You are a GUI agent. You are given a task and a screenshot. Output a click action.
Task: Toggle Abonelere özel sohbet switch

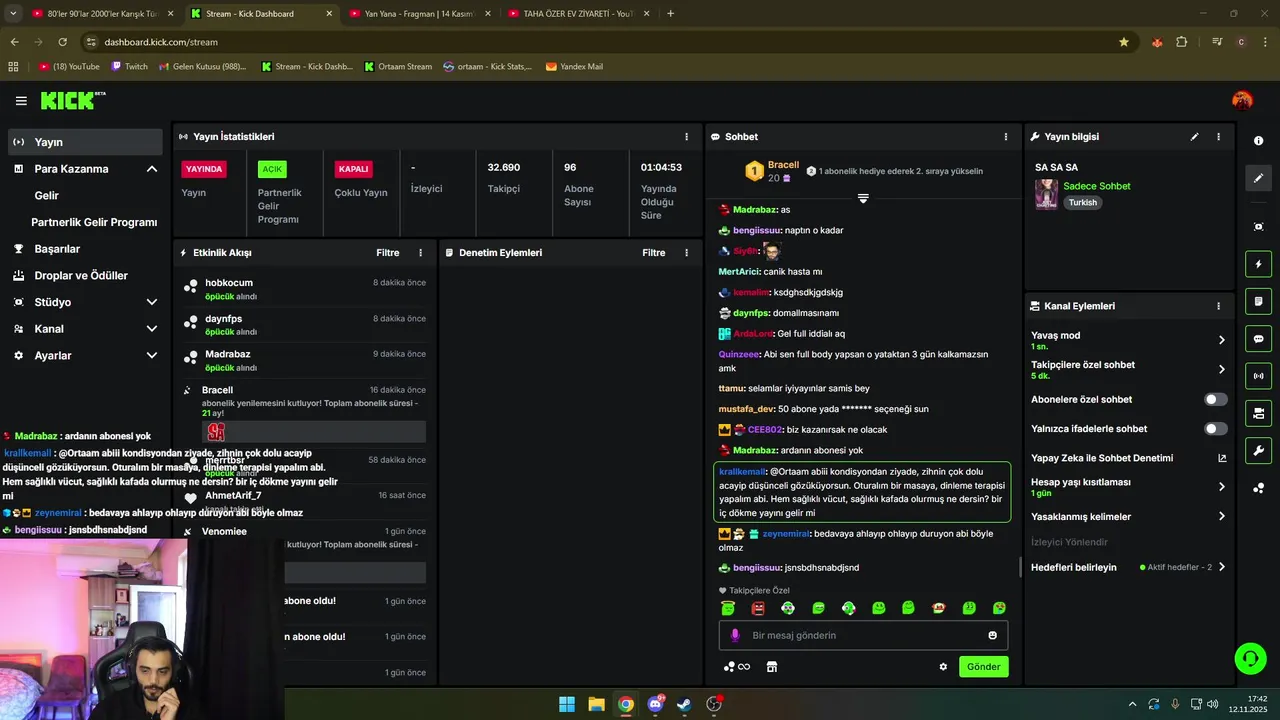click(1215, 400)
